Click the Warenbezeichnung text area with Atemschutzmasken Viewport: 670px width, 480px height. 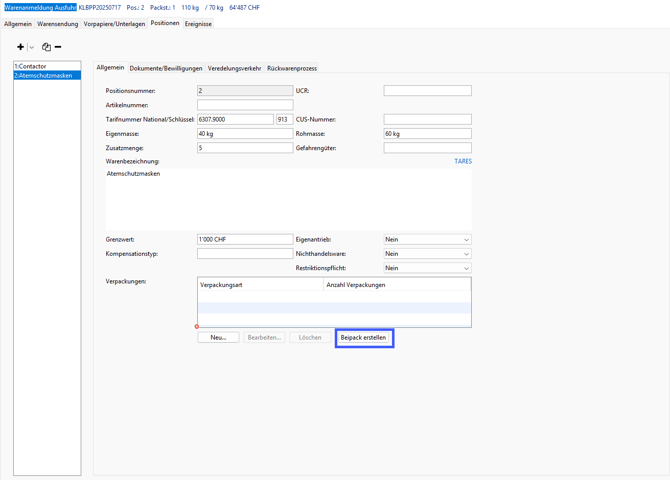(x=289, y=199)
